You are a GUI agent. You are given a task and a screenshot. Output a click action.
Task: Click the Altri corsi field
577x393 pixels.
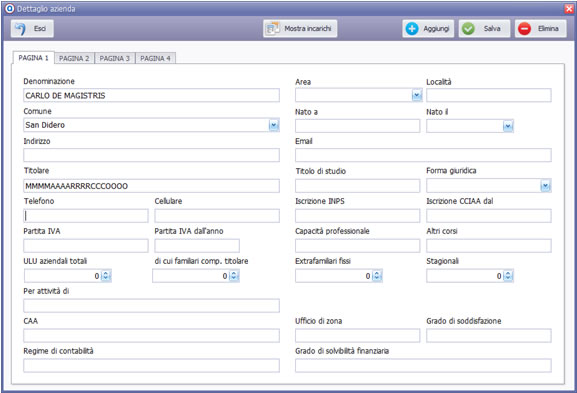point(489,246)
